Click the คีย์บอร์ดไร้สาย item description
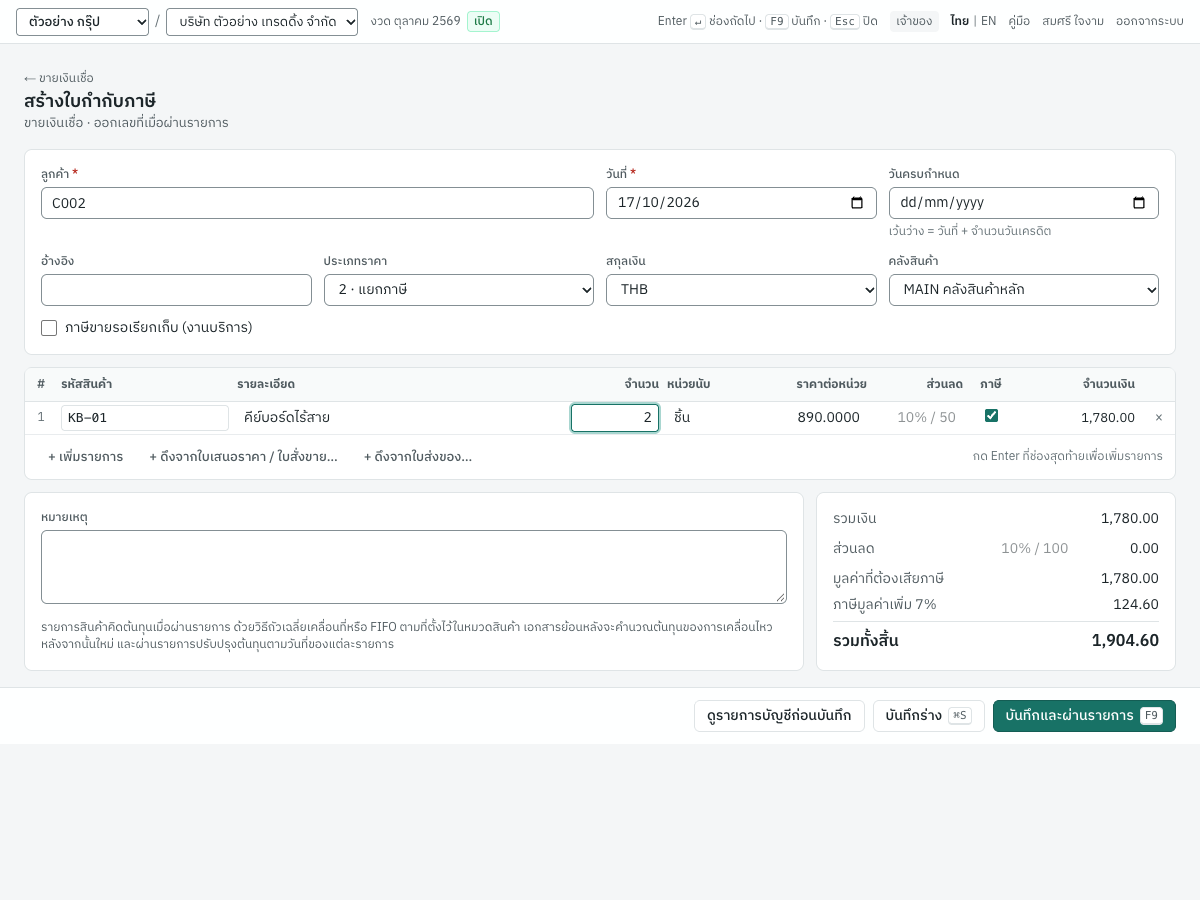 click(287, 418)
